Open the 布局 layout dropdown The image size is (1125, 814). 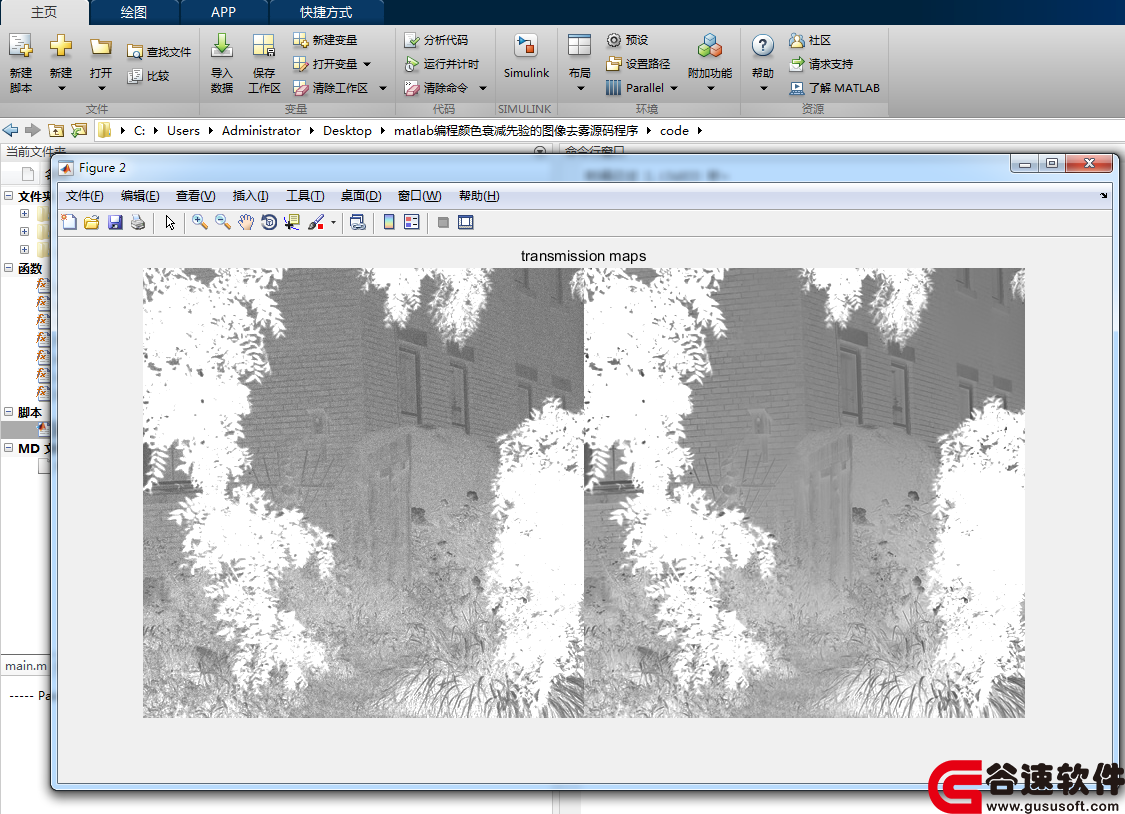(x=580, y=88)
